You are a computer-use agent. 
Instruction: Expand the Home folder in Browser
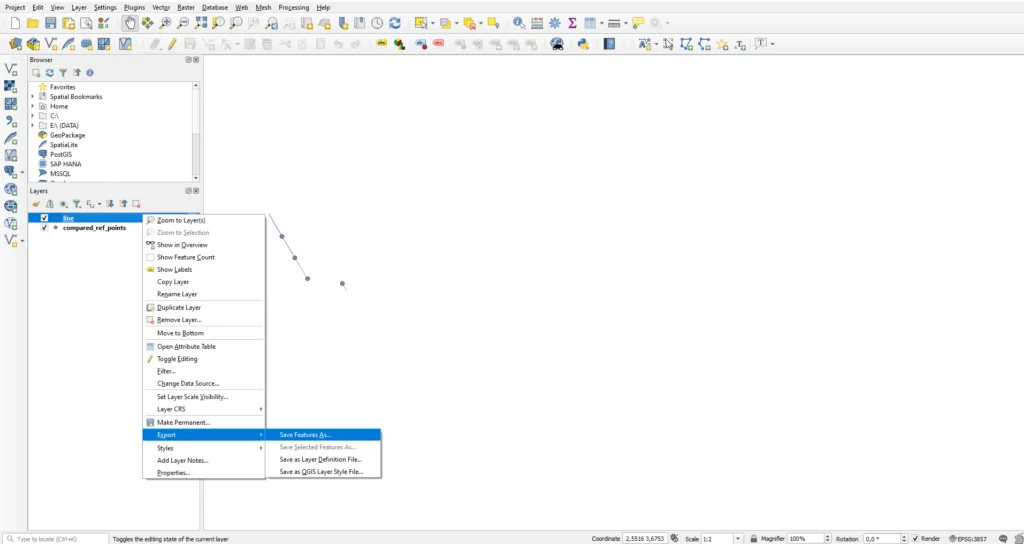click(x=33, y=106)
